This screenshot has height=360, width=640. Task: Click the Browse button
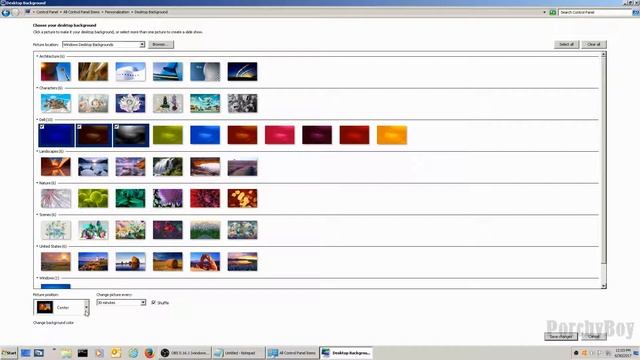pos(161,44)
